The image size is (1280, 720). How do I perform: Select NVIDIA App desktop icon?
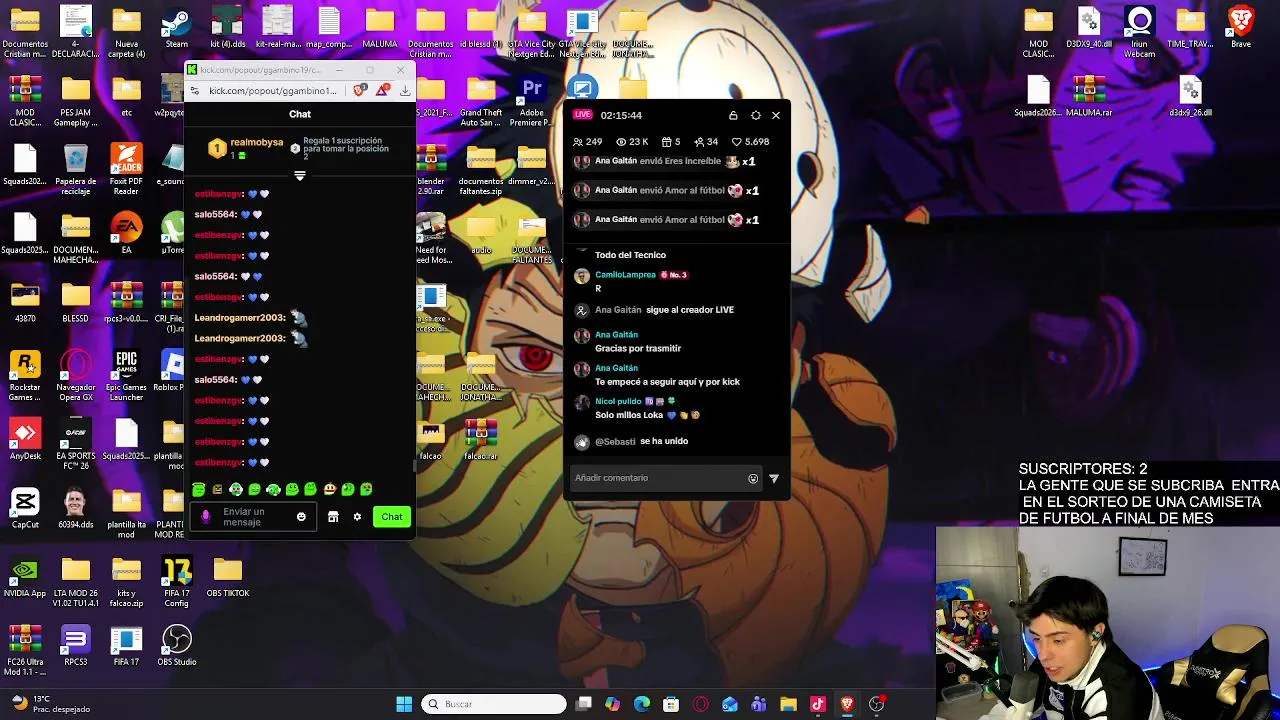click(25, 578)
